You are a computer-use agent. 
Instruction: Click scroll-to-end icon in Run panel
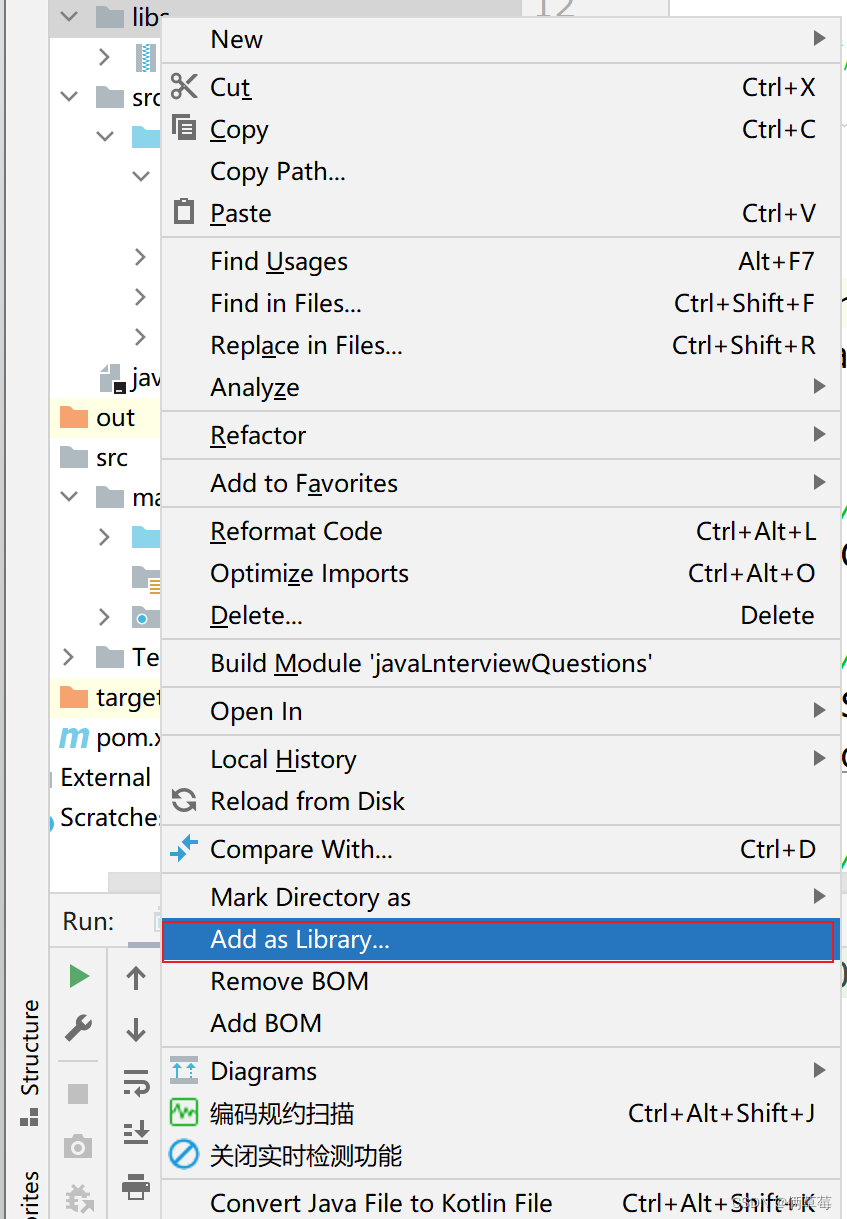[x=136, y=1133]
